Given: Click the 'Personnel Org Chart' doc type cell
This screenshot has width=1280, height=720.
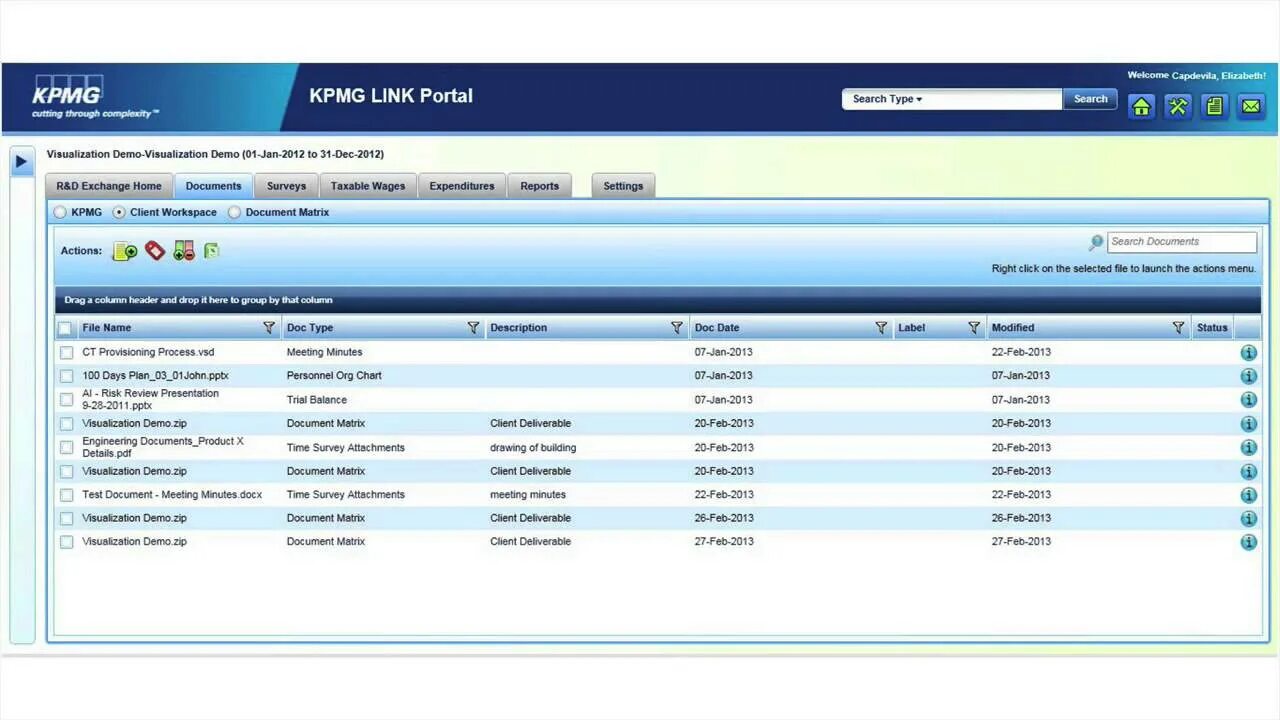Looking at the screenshot, I should pyautogui.click(x=334, y=376).
